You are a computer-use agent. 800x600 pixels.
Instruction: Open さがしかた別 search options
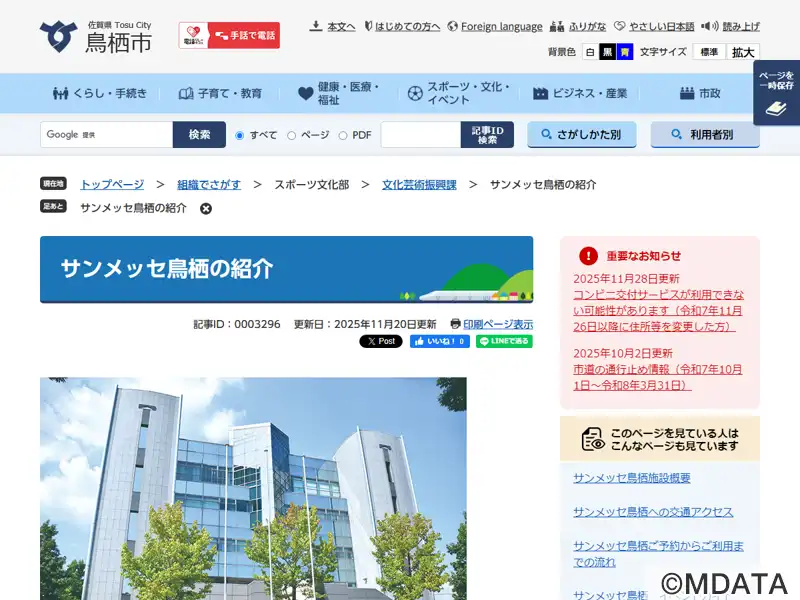[x=582, y=134]
